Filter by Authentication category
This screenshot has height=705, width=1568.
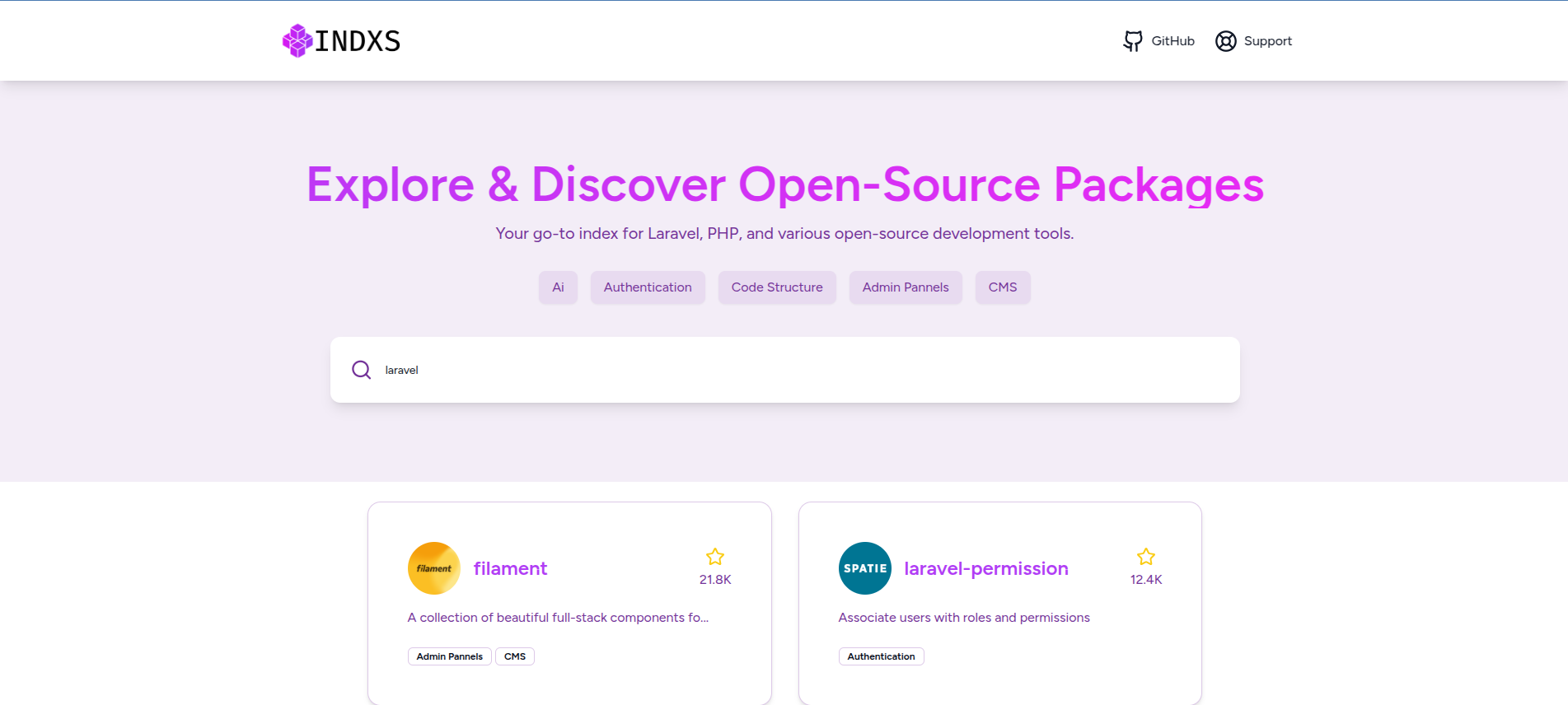coord(648,287)
